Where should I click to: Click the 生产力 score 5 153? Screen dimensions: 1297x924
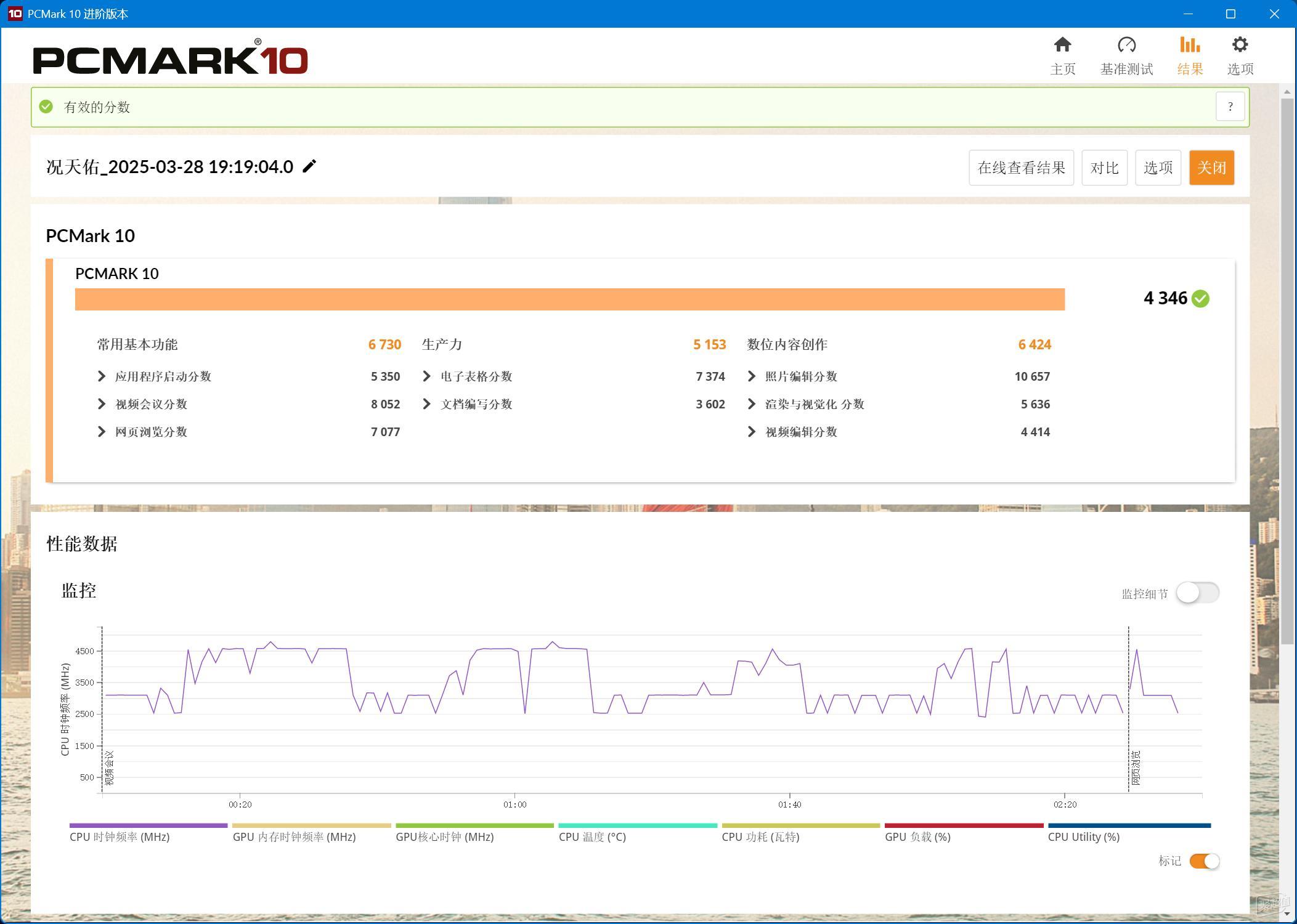coord(710,344)
